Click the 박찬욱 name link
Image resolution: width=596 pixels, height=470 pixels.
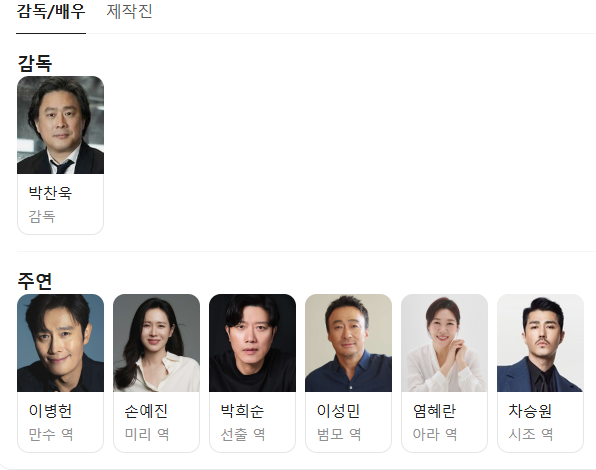[50, 193]
